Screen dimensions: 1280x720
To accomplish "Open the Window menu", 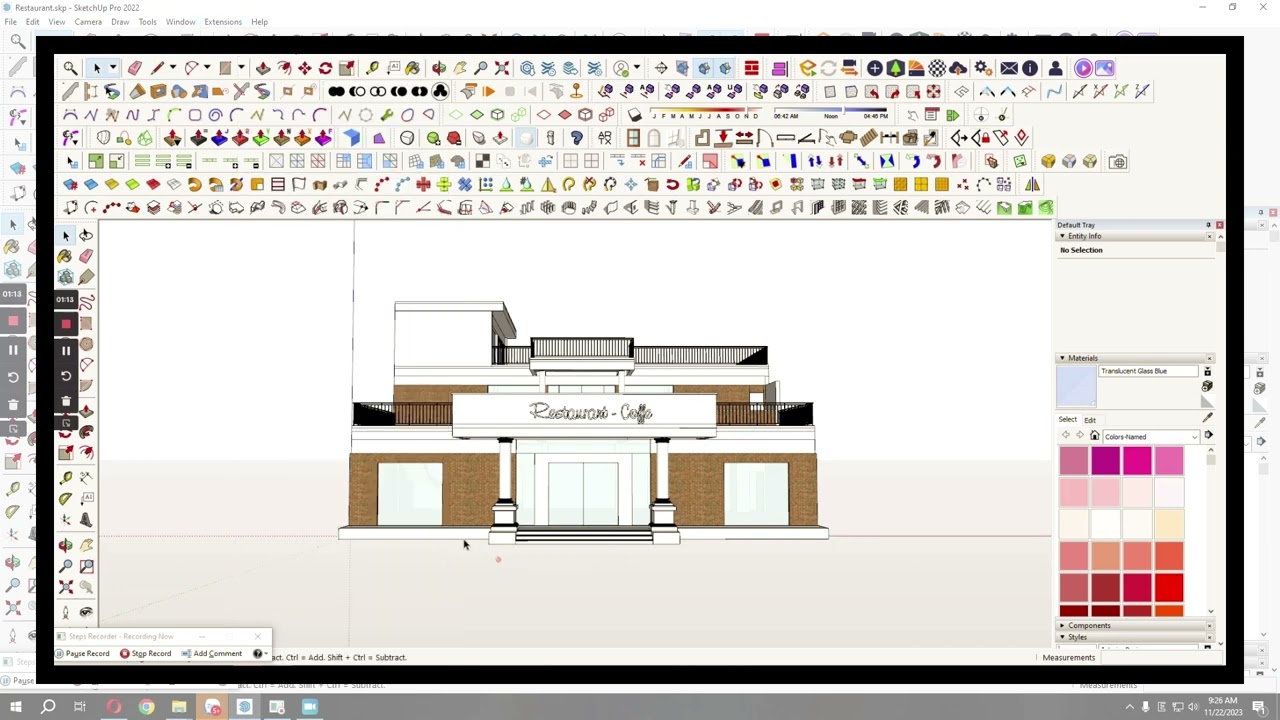I will [x=180, y=22].
